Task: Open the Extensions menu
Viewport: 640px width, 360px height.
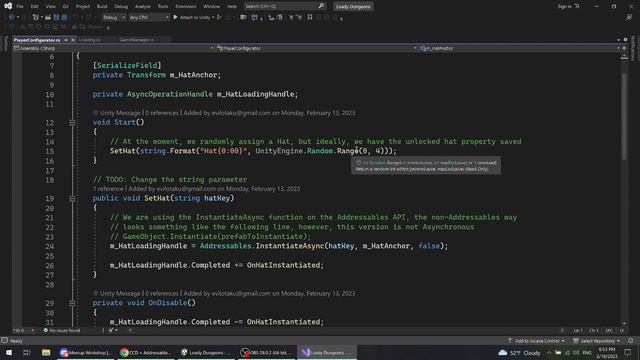Action: point(186,6)
